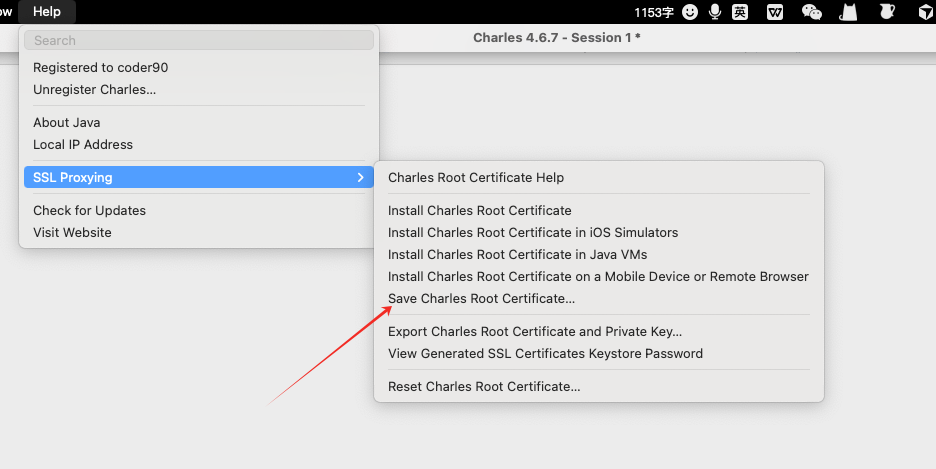The height and width of the screenshot is (469, 936).
Task: Choose Reset Charles Root Certificate...
Action: 599,386
